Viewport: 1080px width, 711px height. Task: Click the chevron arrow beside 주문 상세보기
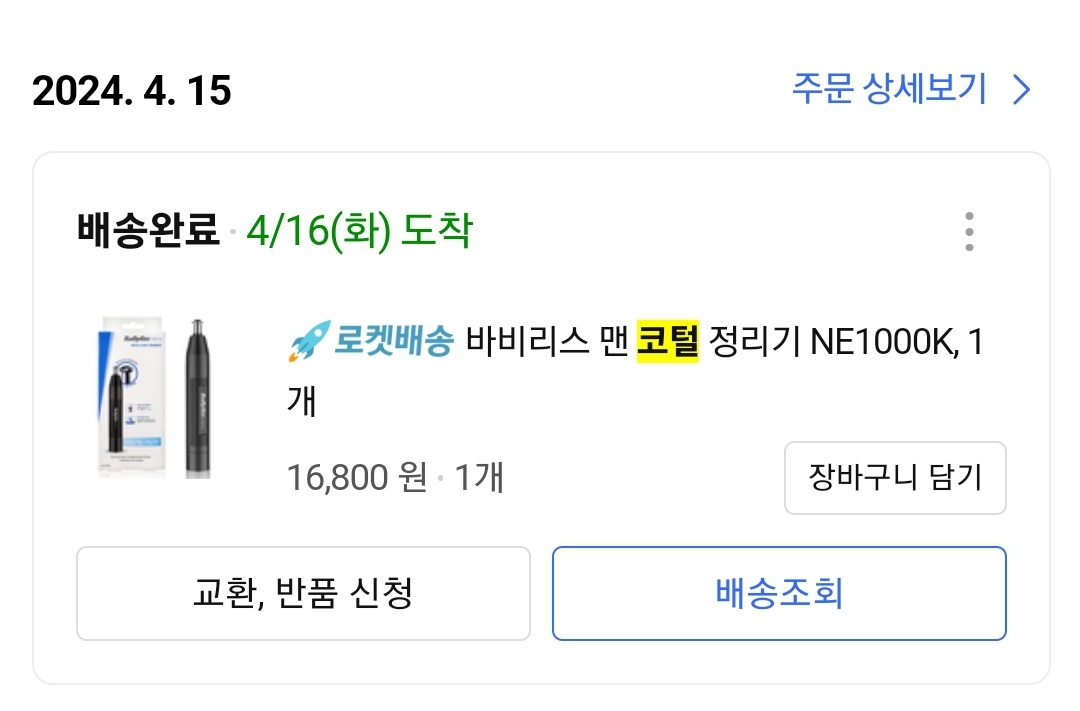pos(1021,90)
